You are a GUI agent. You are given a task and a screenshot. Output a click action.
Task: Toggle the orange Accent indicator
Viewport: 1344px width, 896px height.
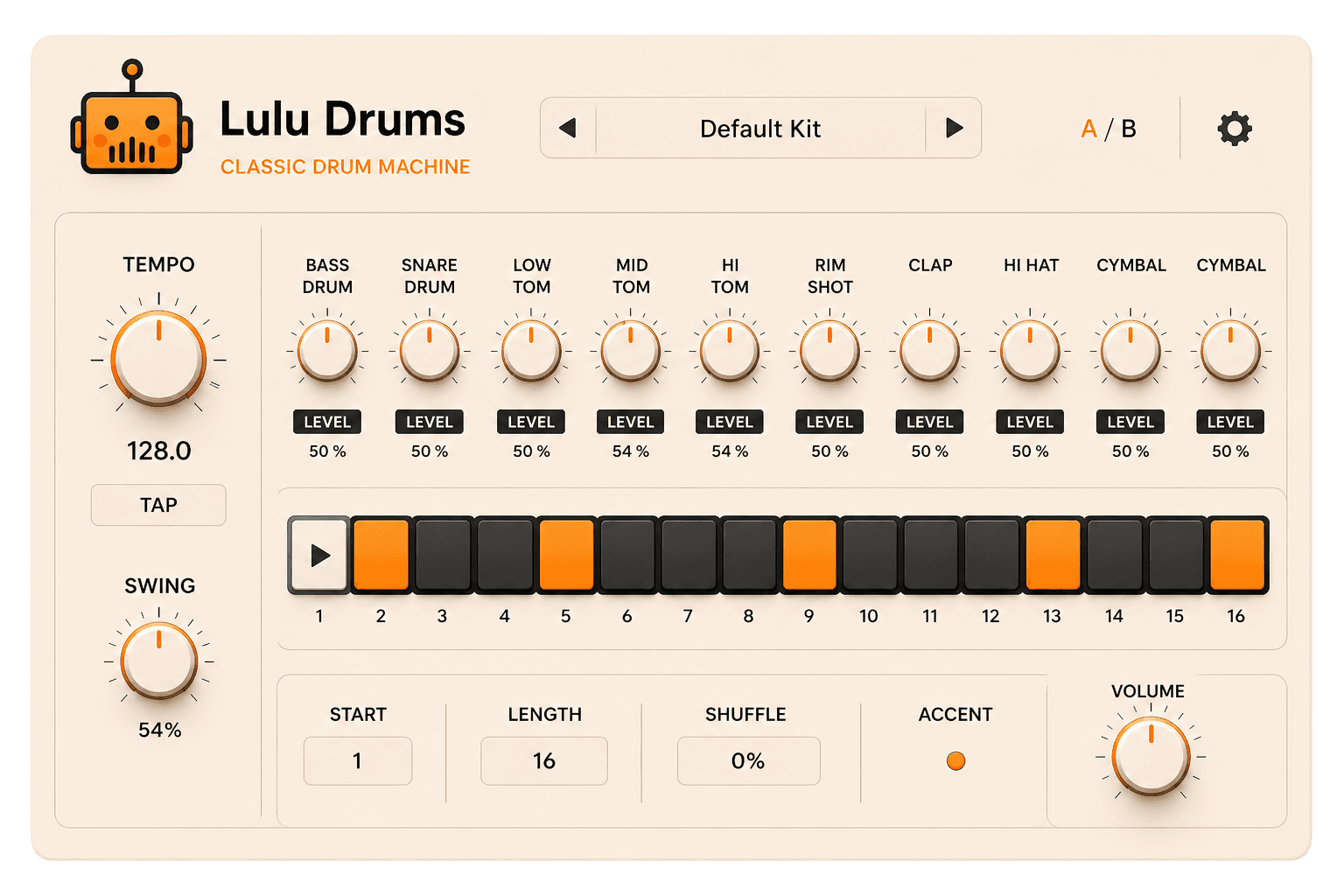955,760
